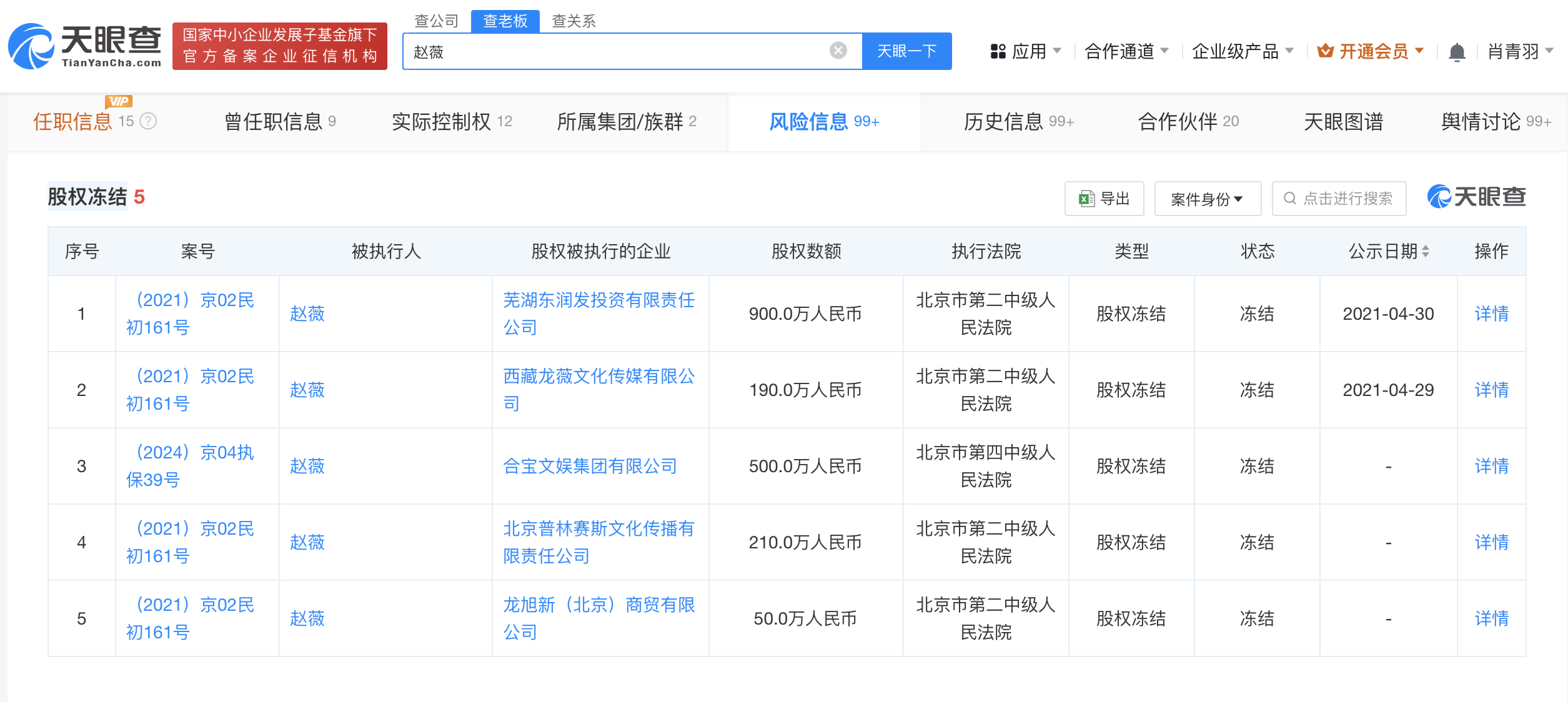The image size is (1568, 702).
Task: Click the 点击进行搜索 table search field
Action: 1339,199
